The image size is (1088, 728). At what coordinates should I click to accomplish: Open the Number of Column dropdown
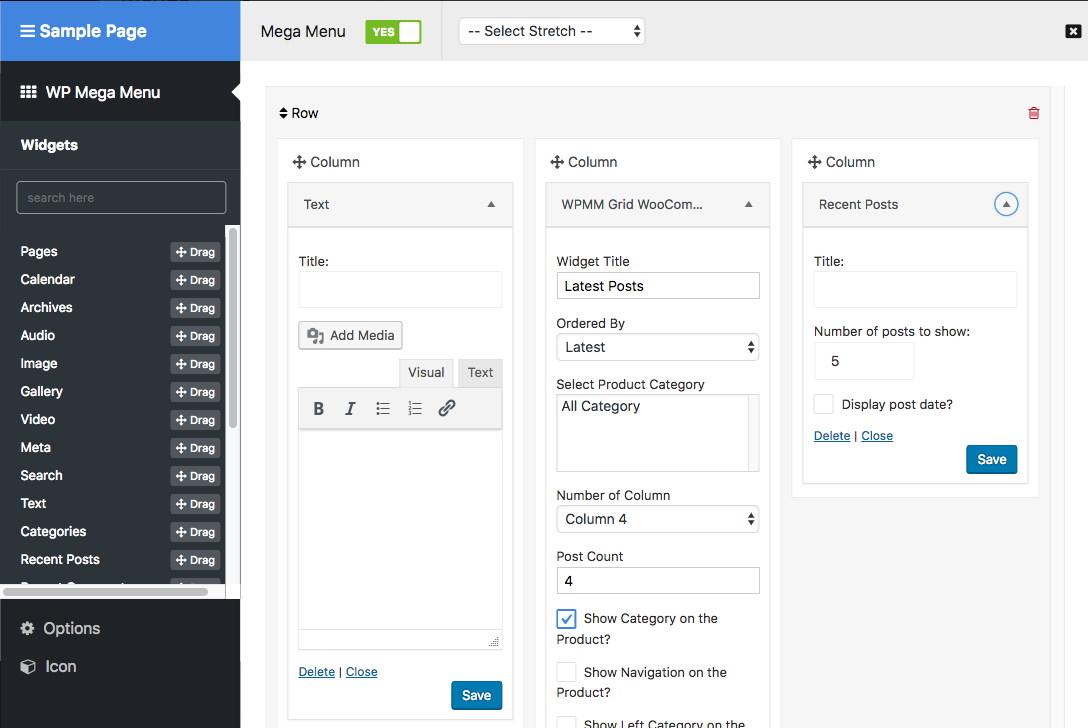[x=658, y=519]
